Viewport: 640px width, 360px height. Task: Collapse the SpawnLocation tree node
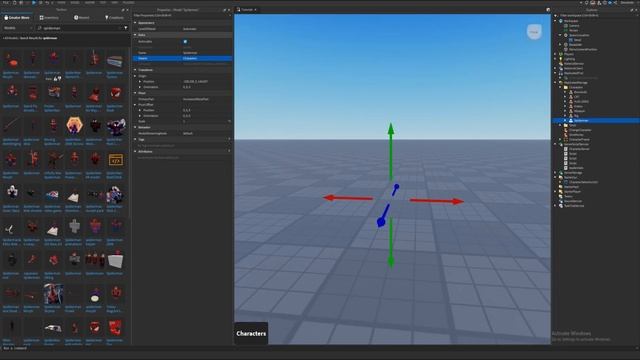(560, 35)
